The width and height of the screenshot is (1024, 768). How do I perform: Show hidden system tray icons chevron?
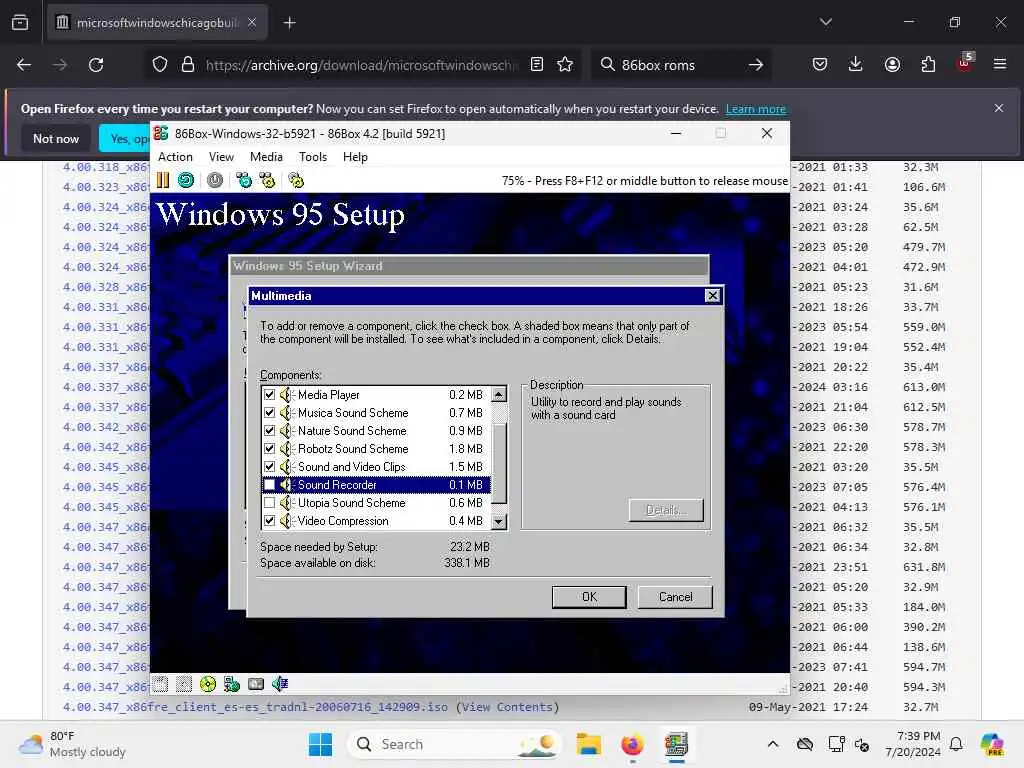point(773,744)
